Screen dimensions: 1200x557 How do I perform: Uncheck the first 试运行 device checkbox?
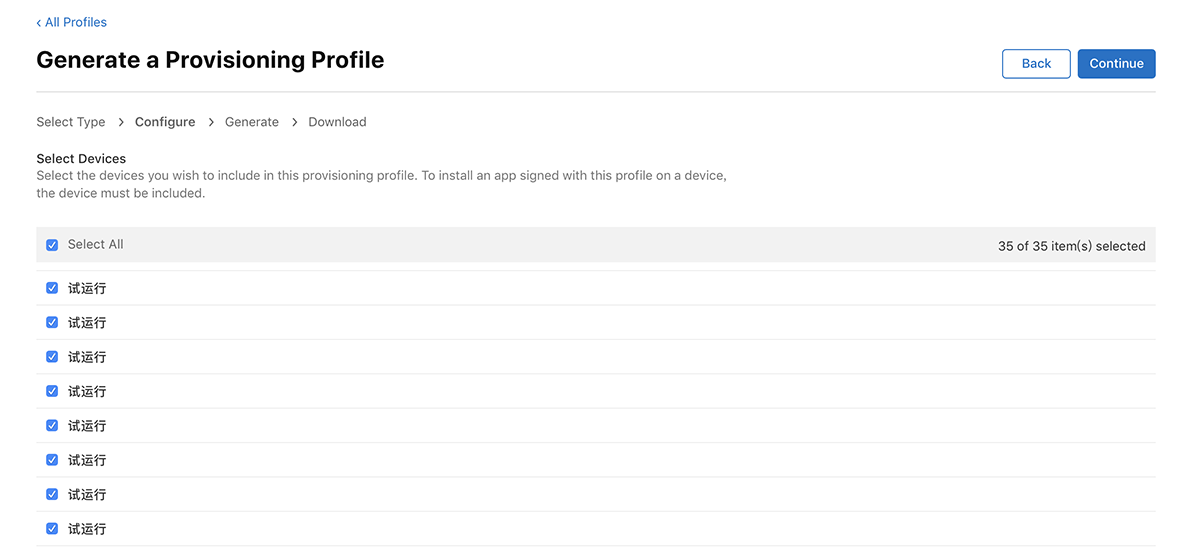[52, 288]
